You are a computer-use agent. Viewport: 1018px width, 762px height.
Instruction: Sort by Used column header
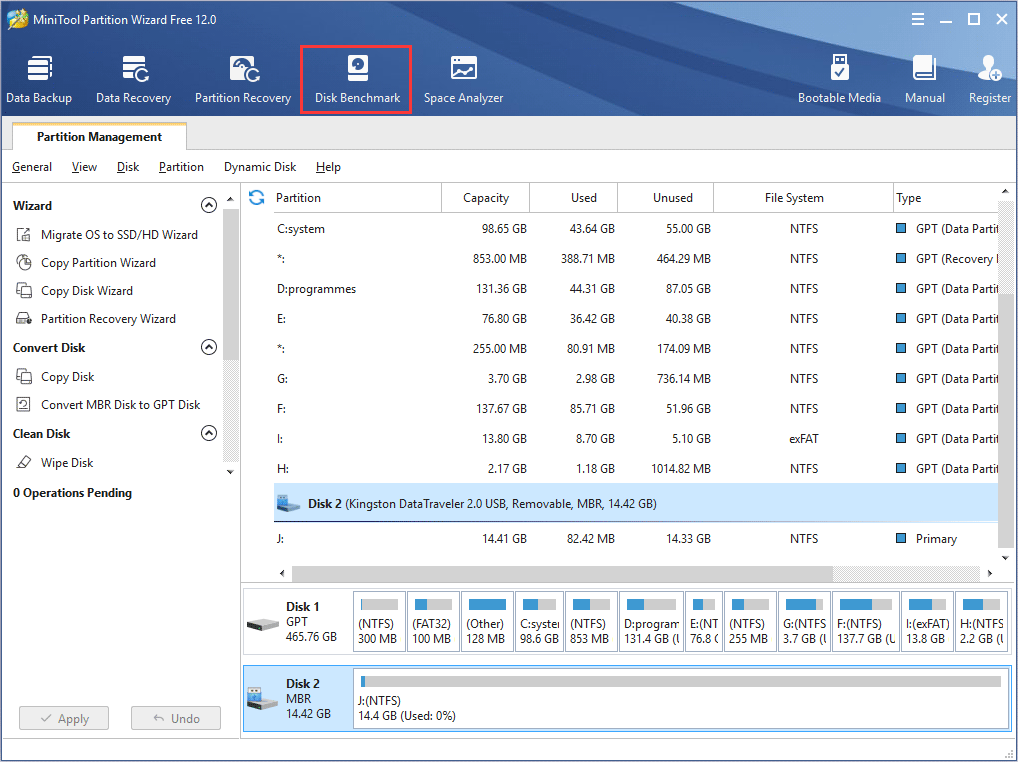(574, 197)
